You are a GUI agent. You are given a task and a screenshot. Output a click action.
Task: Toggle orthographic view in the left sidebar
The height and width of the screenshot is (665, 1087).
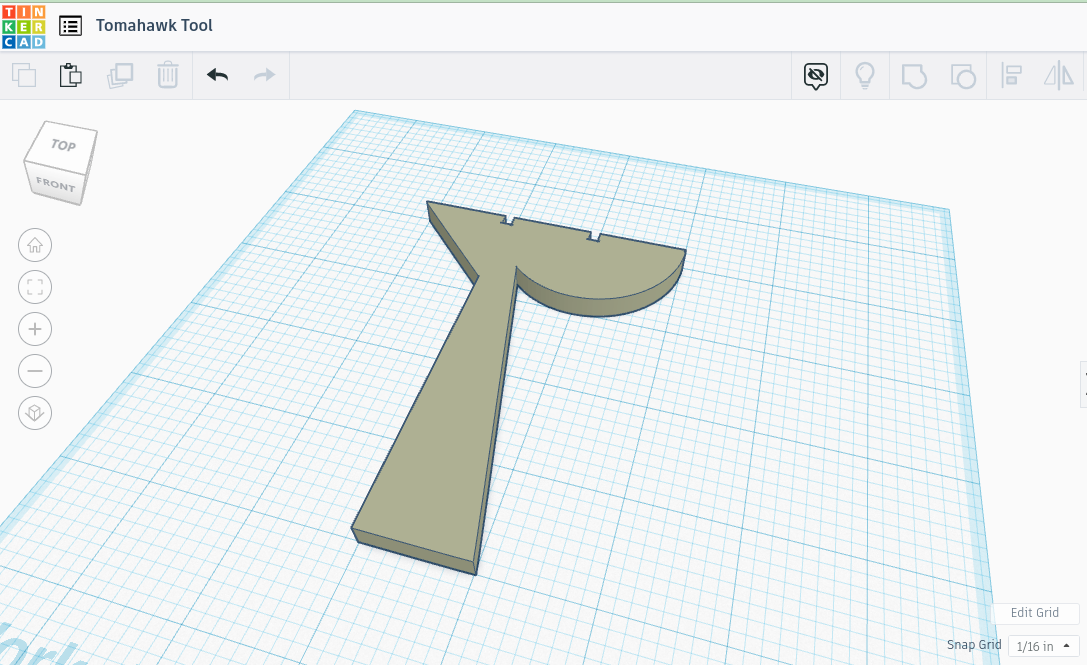pos(35,413)
